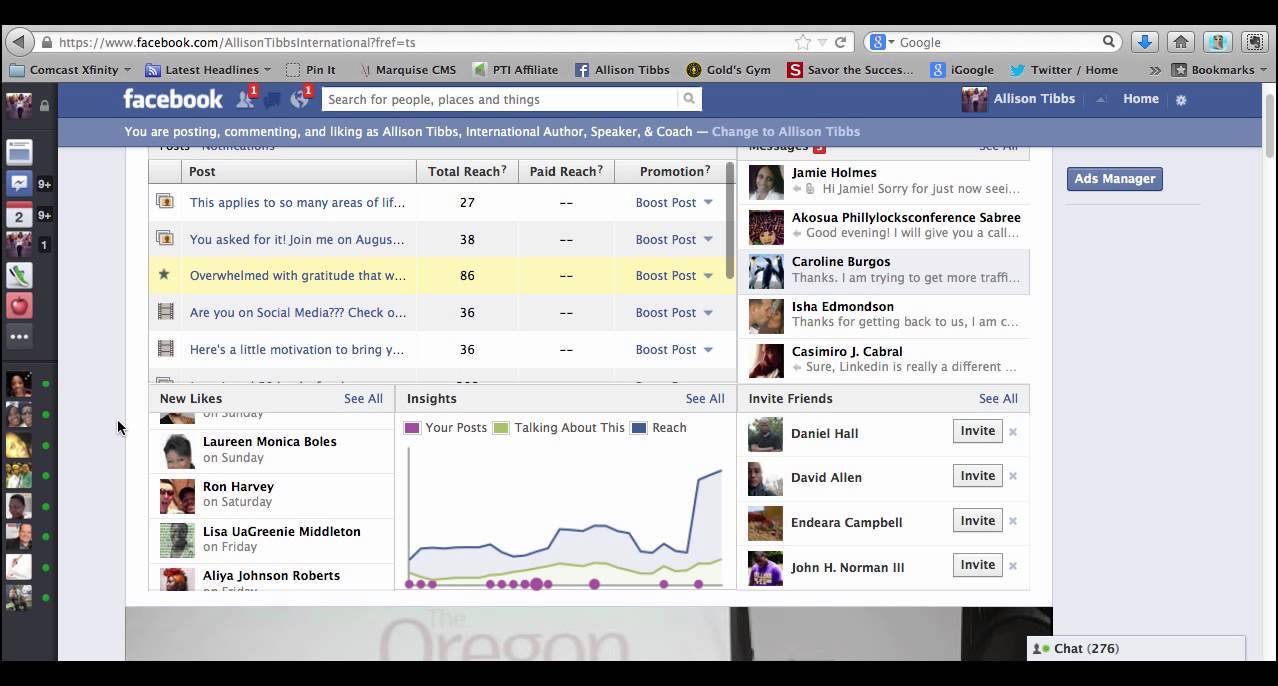Image resolution: width=1278 pixels, height=686 pixels.
Task: Click the Facebook search input field
Action: click(500, 99)
